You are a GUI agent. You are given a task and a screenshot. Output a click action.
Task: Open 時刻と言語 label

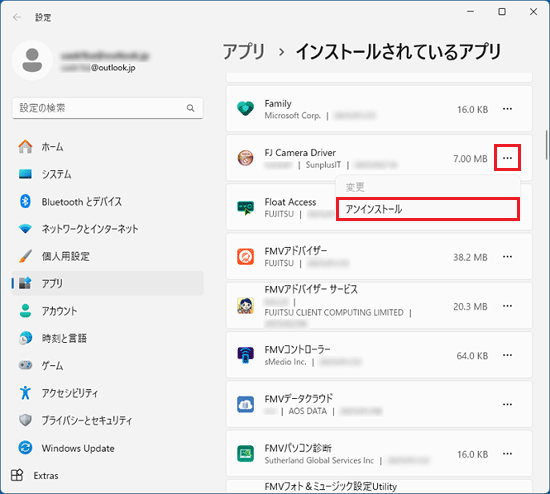[64, 338]
